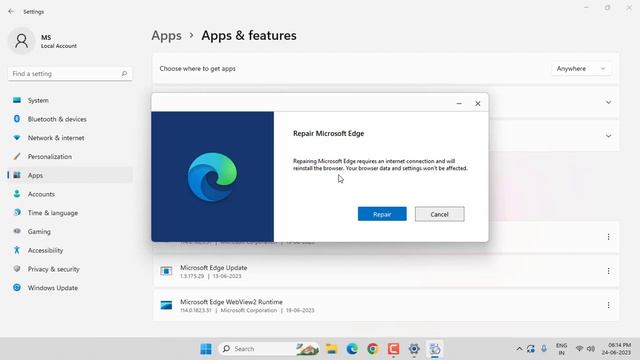The image size is (640, 360).
Task: Open more options for the partly hidden Edge entry
Action: coord(608,237)
